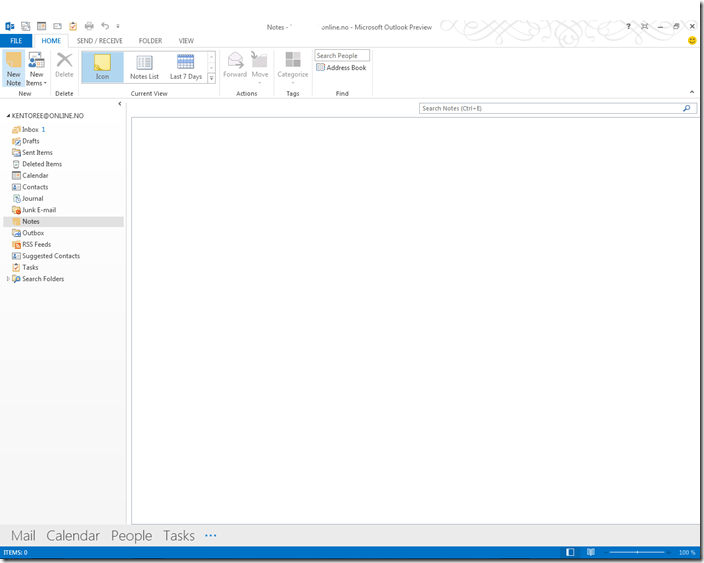This screenshot has width=704, height=563.
Task: Click the Help question mark icon
Action: (629, 26)
